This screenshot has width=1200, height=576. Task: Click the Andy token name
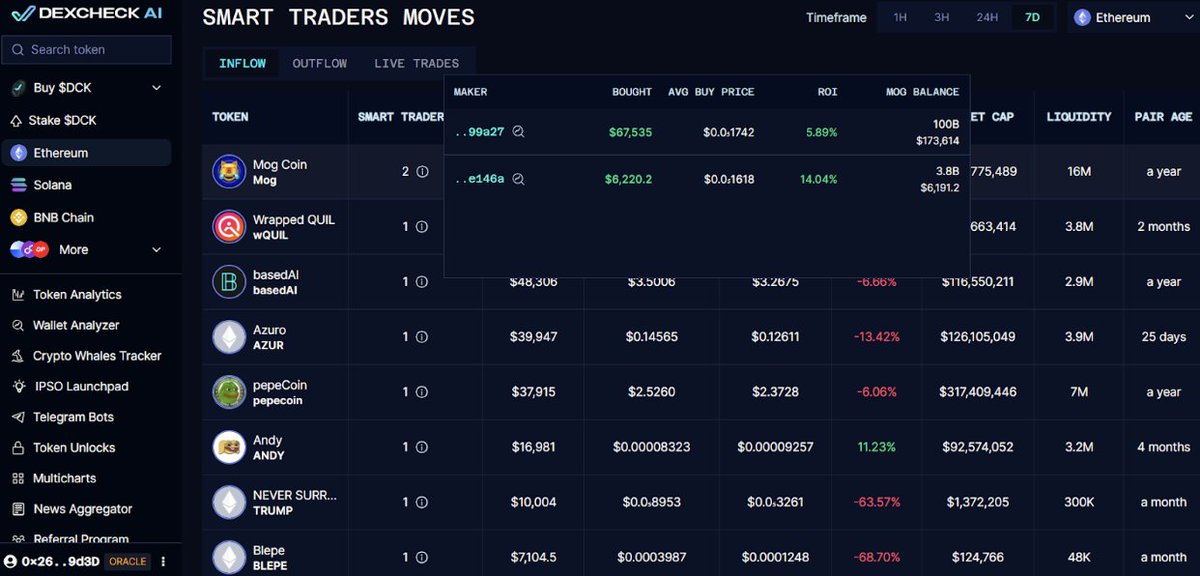click(267, 440)
